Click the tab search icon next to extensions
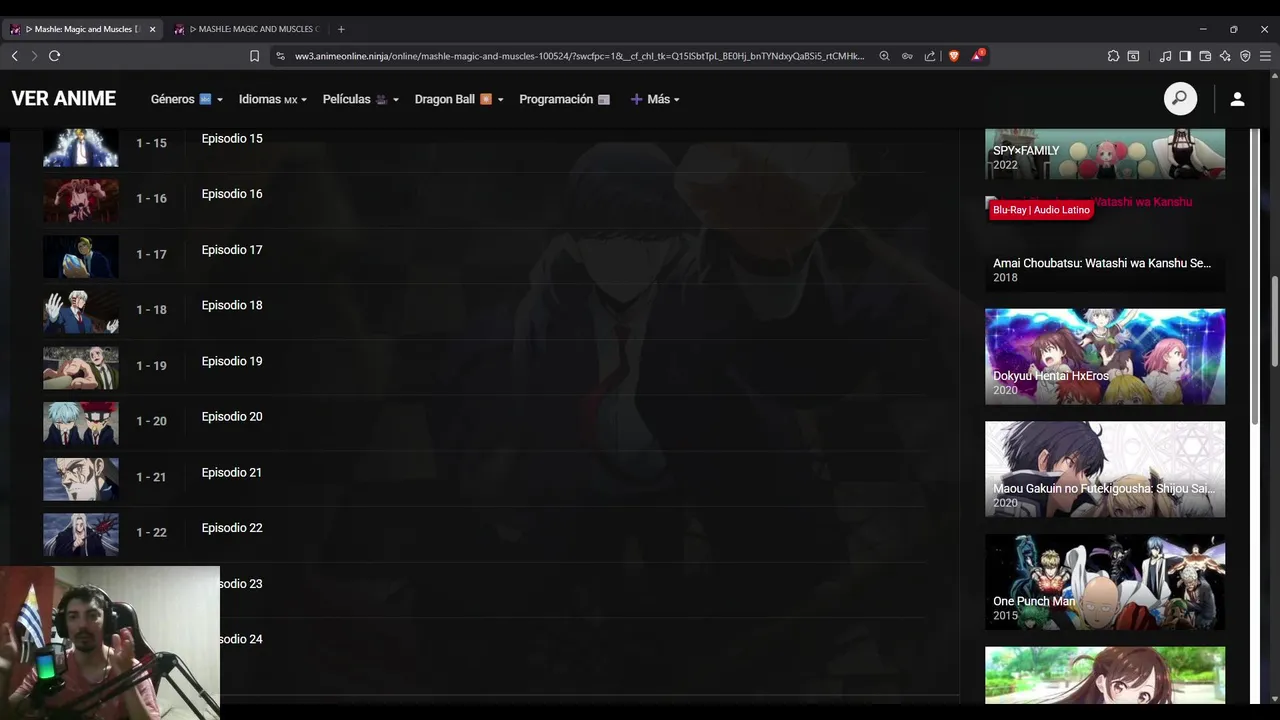1280x720 pixels. [x=1133, y=56]
